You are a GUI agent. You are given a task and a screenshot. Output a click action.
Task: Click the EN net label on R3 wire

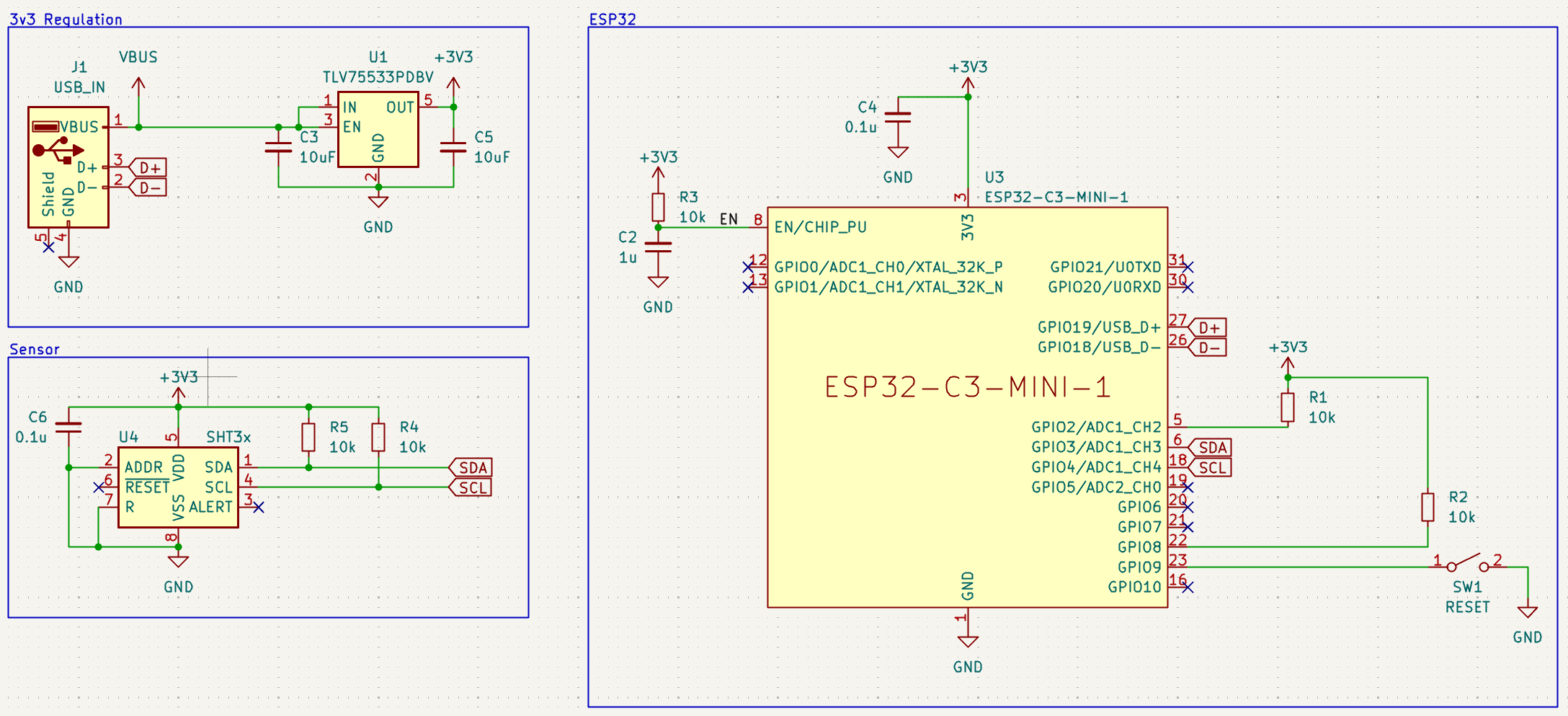click(x=729, y=219)
